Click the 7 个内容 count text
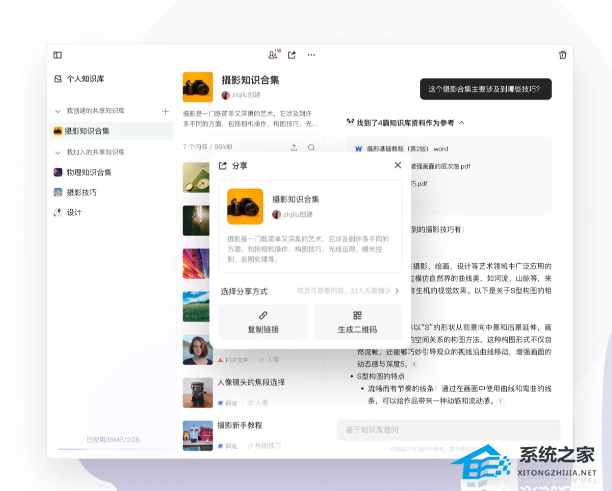612x491 pixels. click(208, 147)
